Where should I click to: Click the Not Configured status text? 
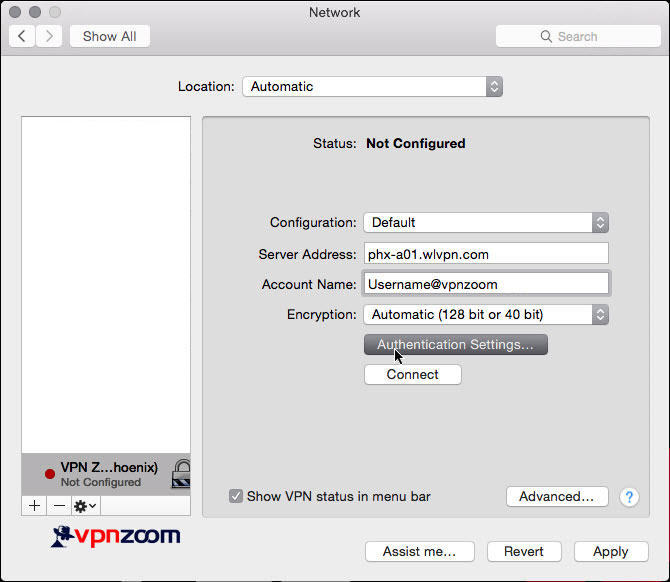(x=416, y=144)
